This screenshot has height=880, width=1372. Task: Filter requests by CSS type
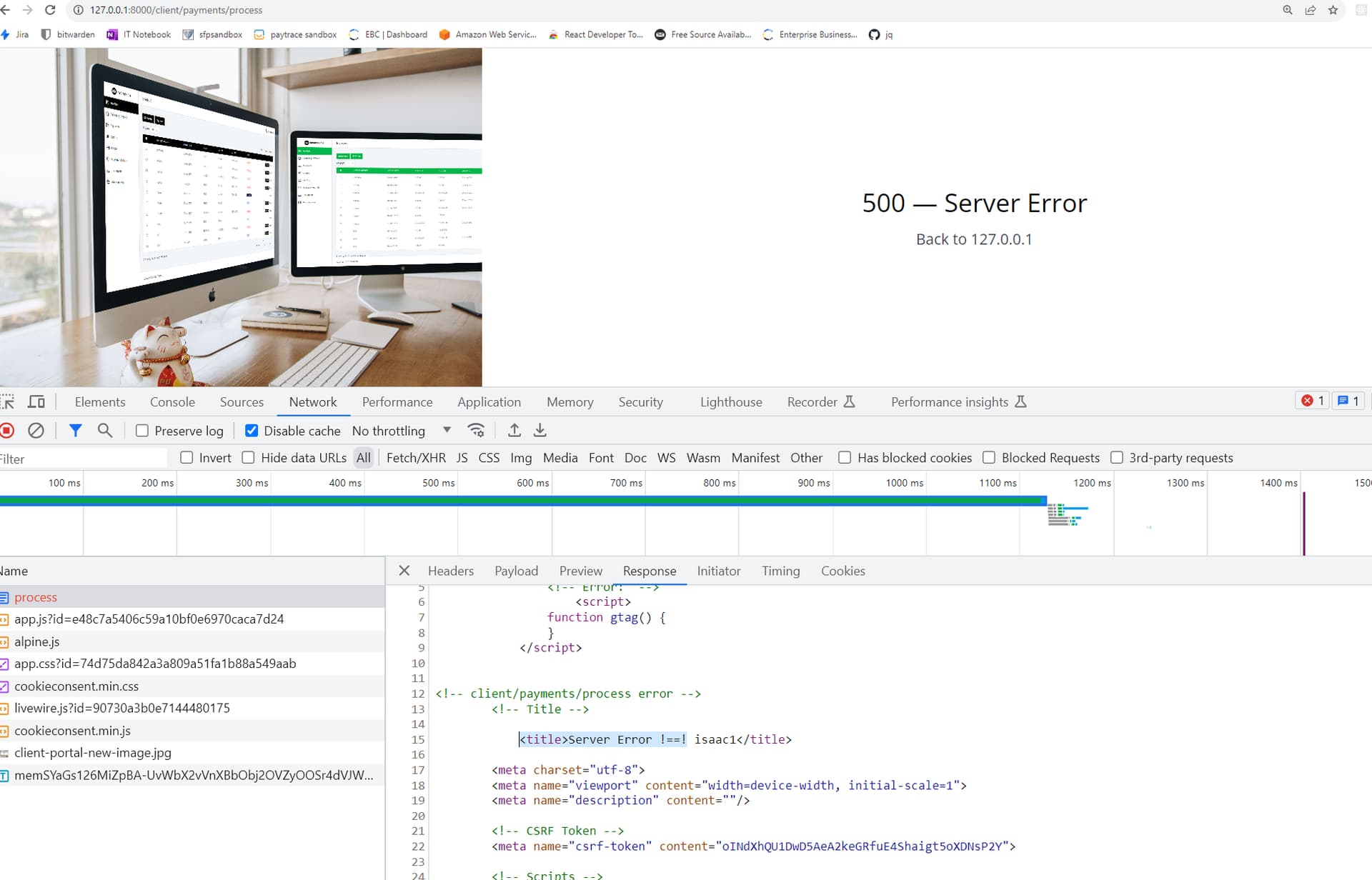489,458
